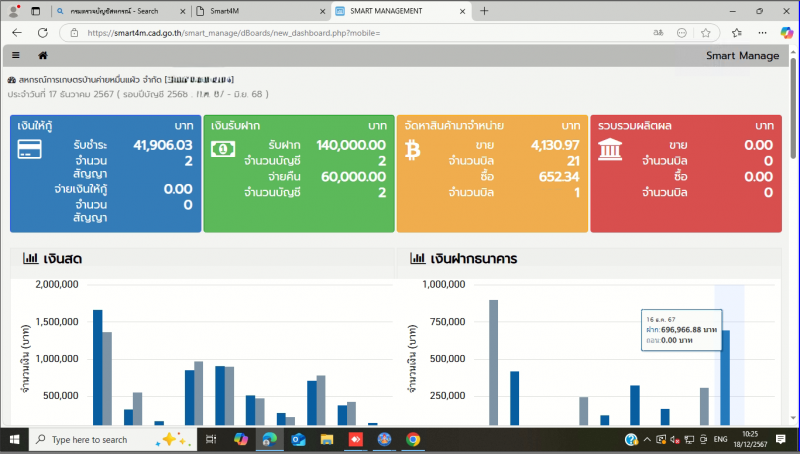
Task: Click the 60,000.00 withdrawal value
Action: [x=353, y=176]
